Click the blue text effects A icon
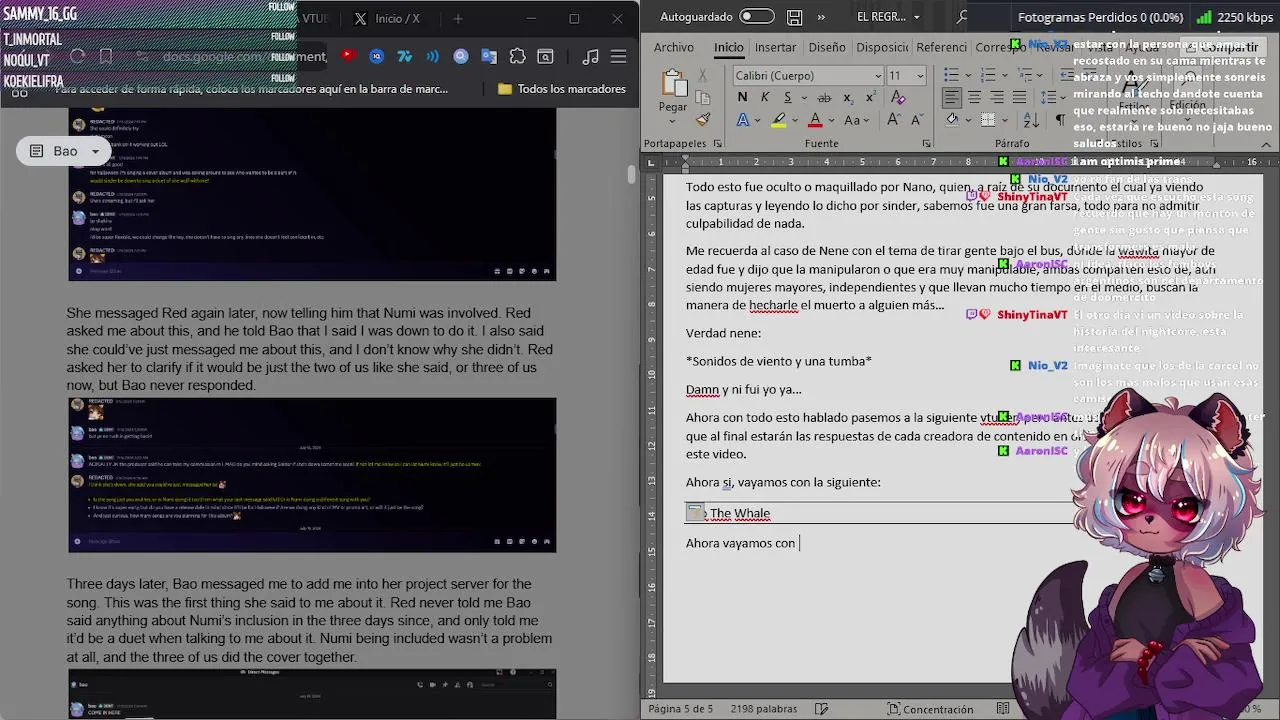Screen dimensions: 1280x720 (742, 120)
